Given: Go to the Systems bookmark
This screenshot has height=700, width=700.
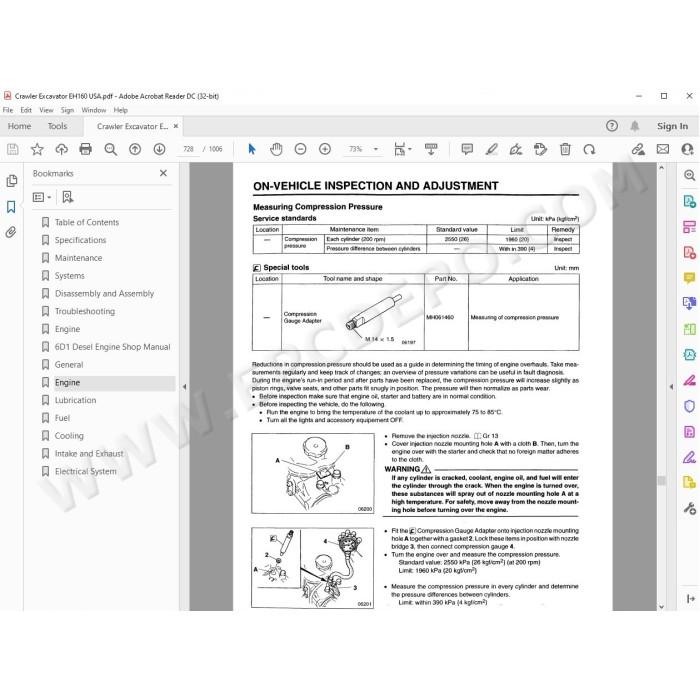Looking at the screenshot, I should tap(70, 276).
